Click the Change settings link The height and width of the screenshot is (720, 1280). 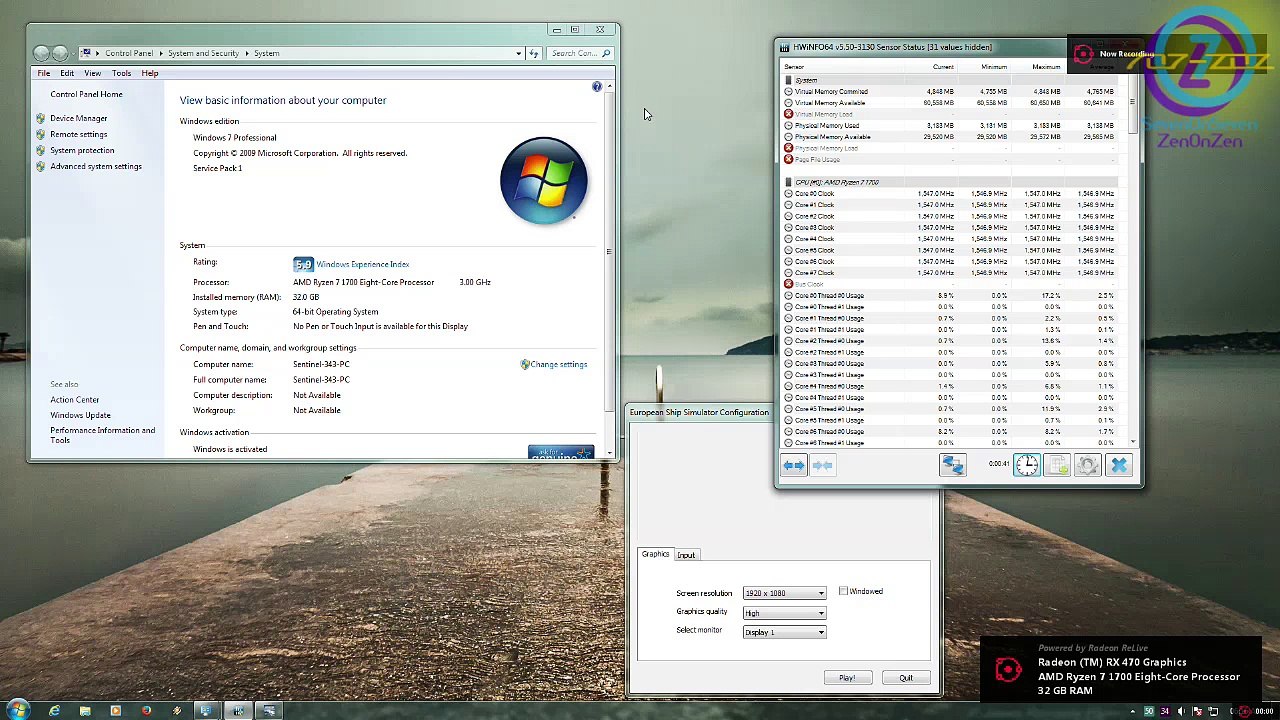click(558, 365)
